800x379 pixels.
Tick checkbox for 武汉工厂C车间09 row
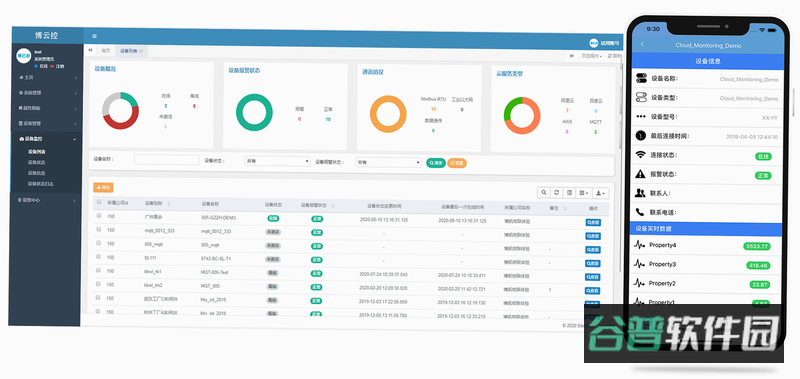97,297
